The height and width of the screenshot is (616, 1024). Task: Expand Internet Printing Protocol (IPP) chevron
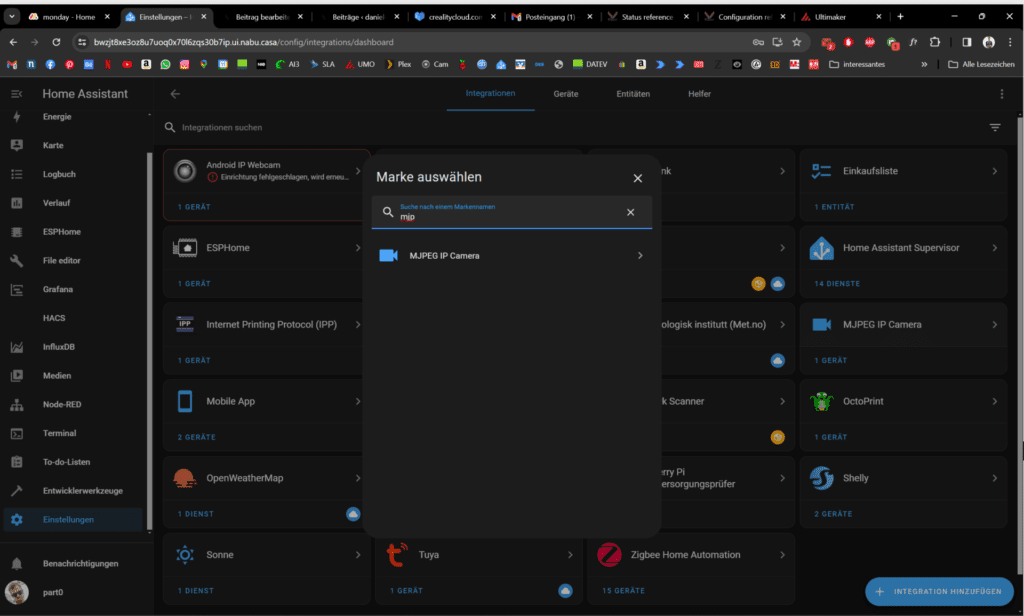(358, 325)
